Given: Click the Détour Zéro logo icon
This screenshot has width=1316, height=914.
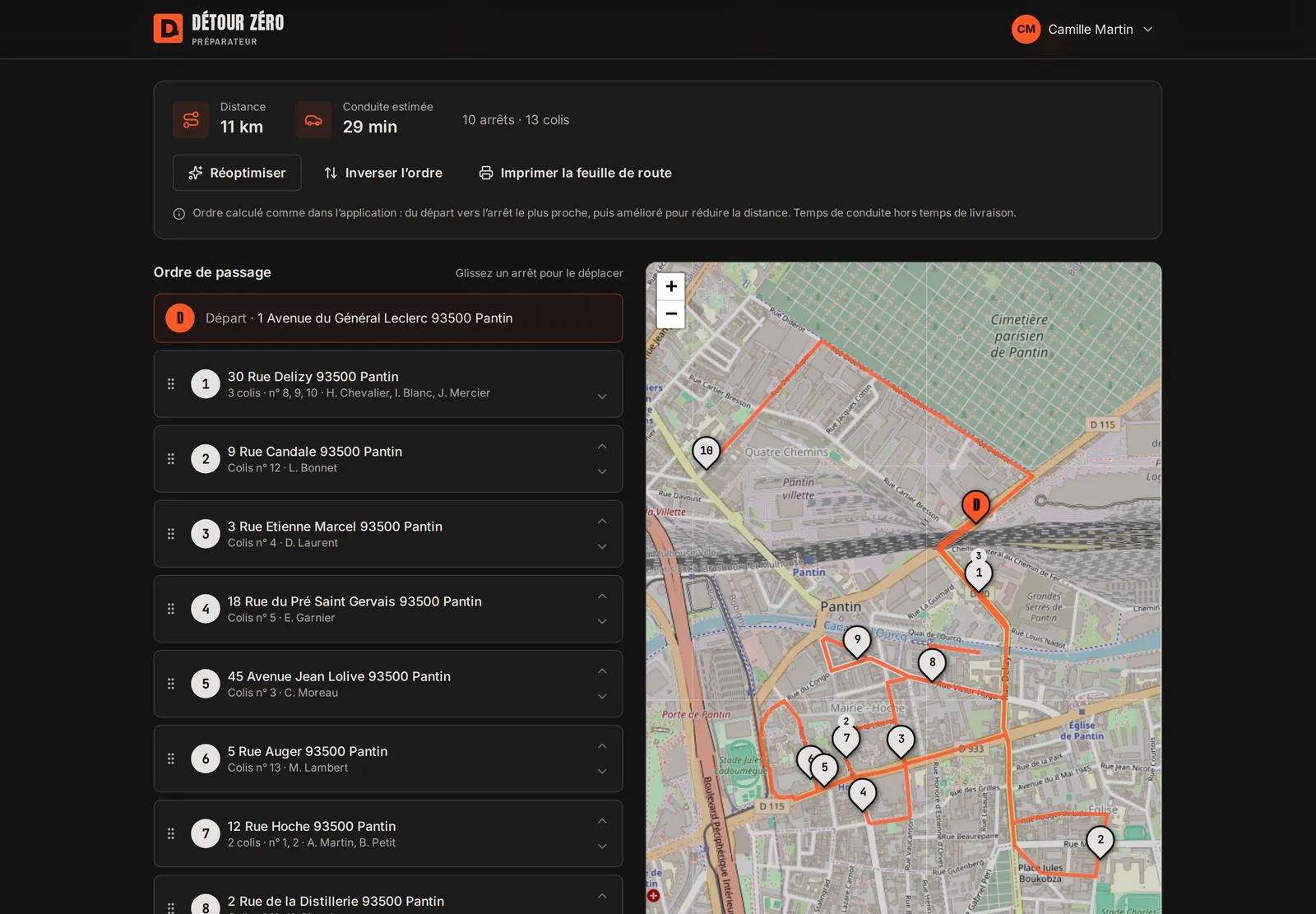Looking at the screenshot, I should click(168, 29).
